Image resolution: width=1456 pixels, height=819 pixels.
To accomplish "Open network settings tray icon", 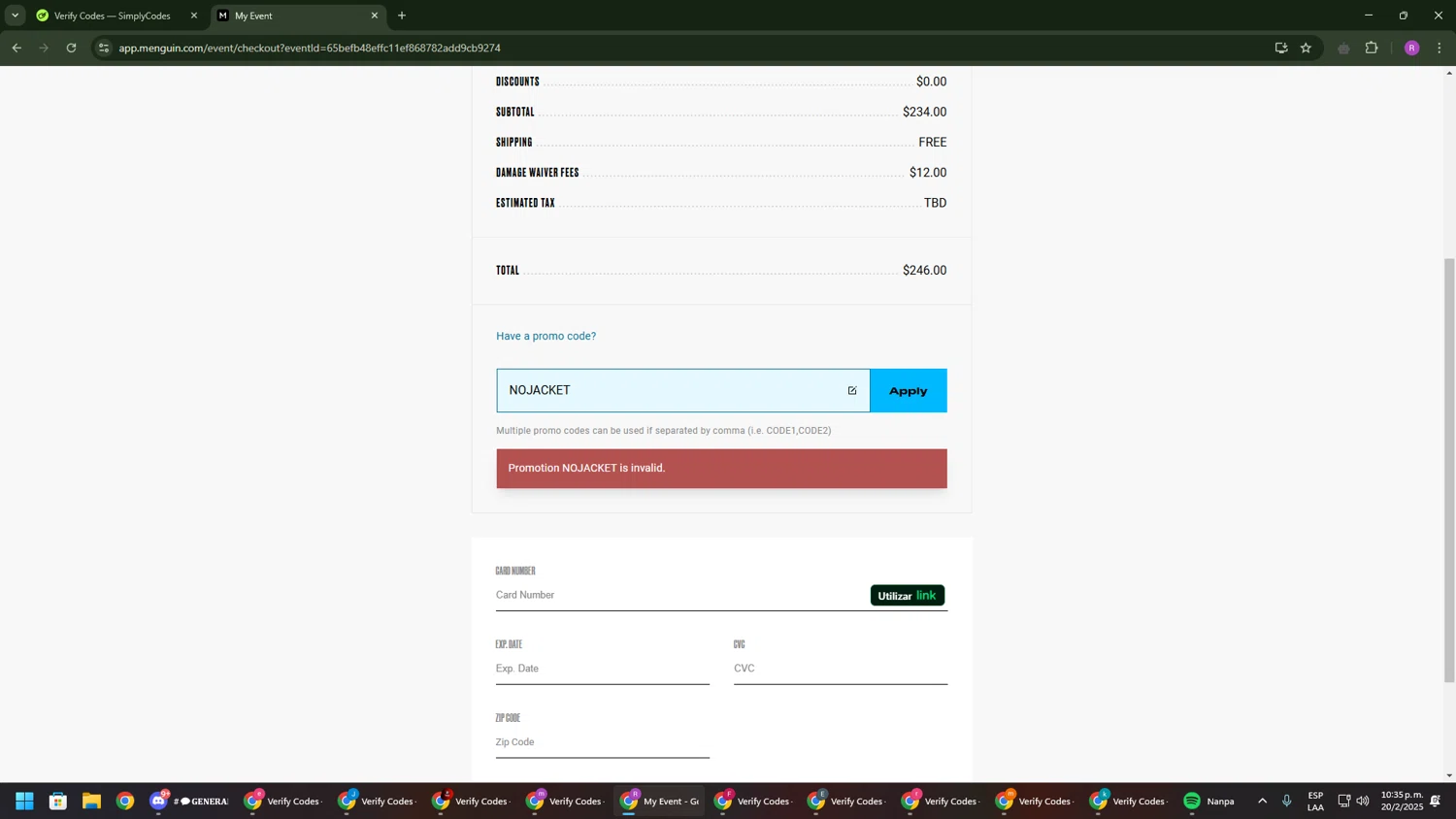I will [x=1344, y=802].
